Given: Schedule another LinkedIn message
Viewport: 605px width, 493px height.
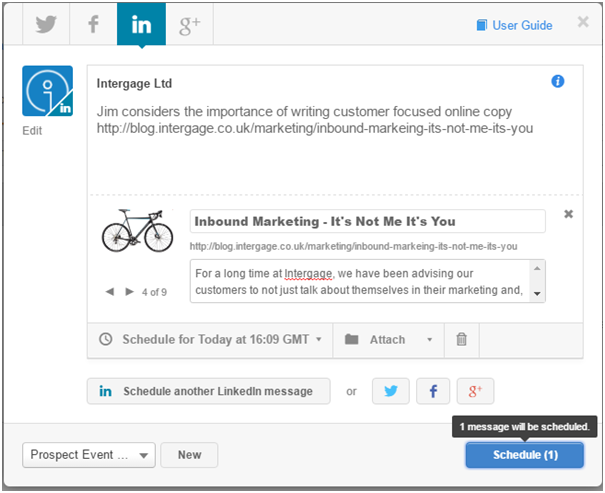Looking at the screenshot, I should coord(209,391).
